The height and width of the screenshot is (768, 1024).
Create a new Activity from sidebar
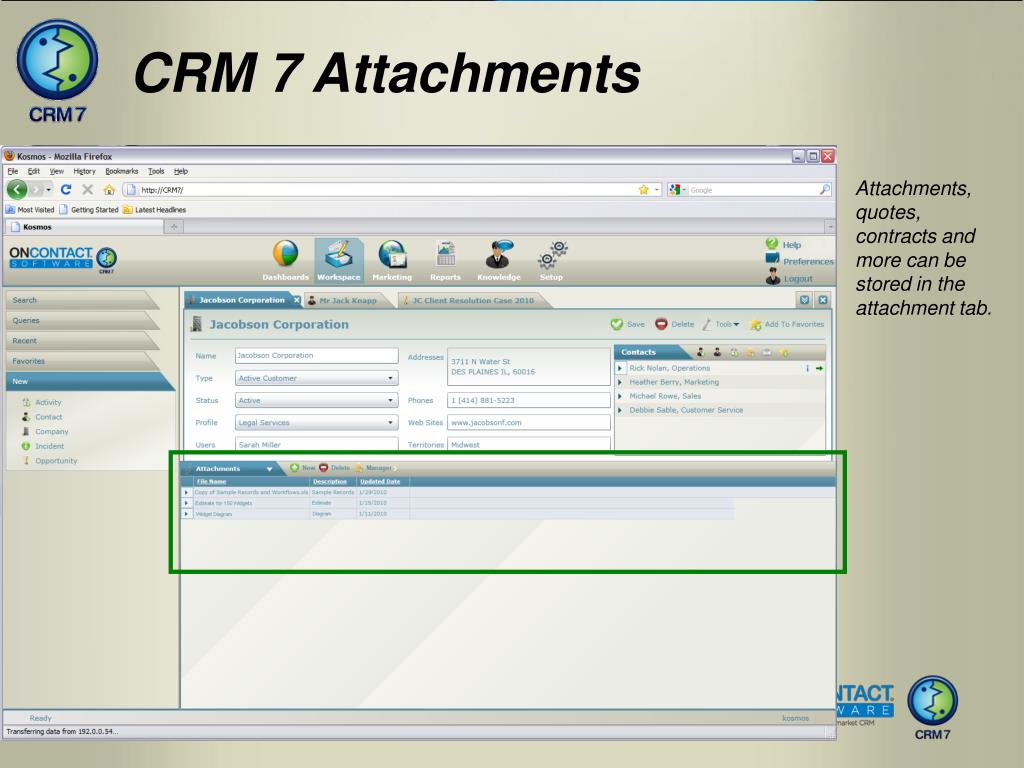click(48, 402)
